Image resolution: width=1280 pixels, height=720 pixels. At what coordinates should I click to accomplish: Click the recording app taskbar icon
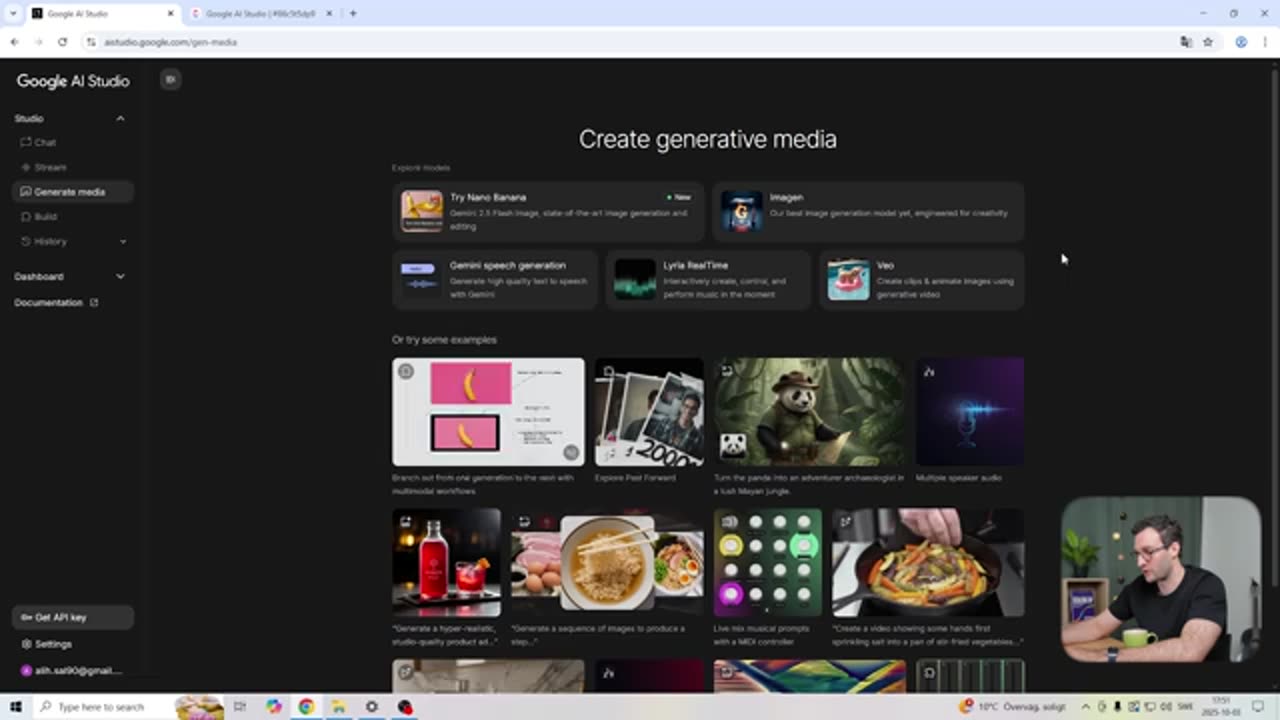[x=404, y=707]
